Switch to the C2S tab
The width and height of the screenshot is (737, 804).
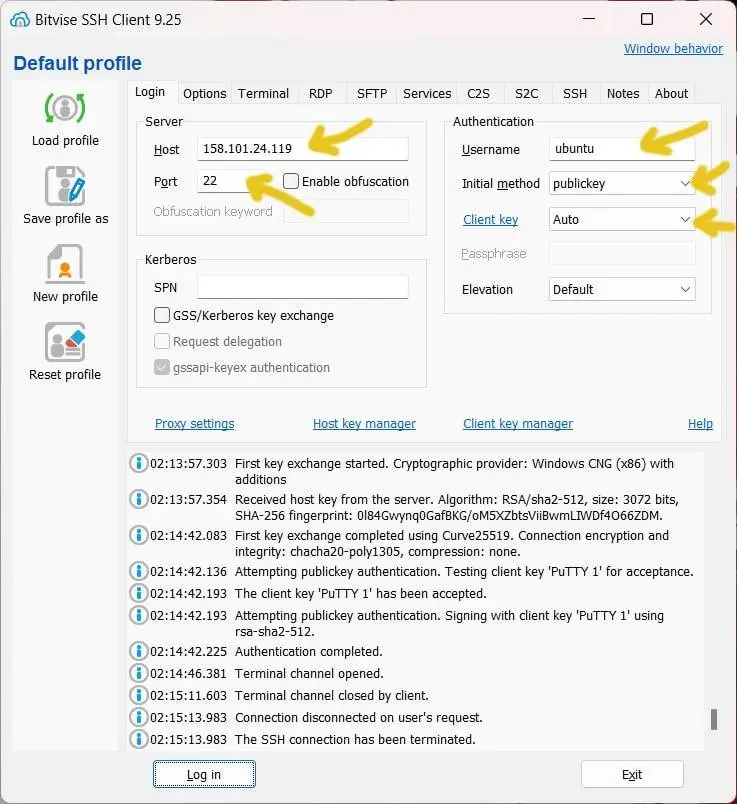coord(479,94)
